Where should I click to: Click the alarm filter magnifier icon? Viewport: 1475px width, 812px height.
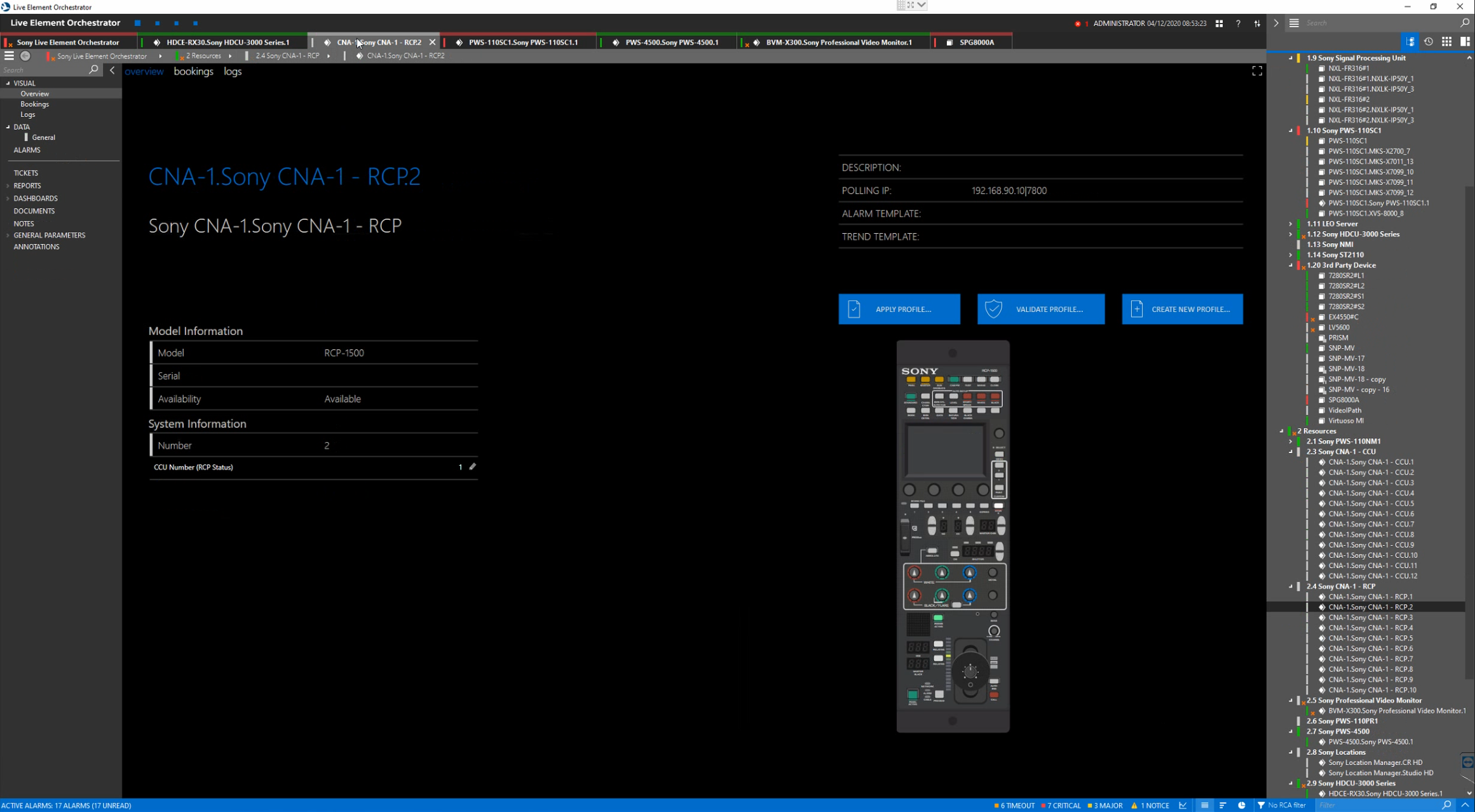1447,805
